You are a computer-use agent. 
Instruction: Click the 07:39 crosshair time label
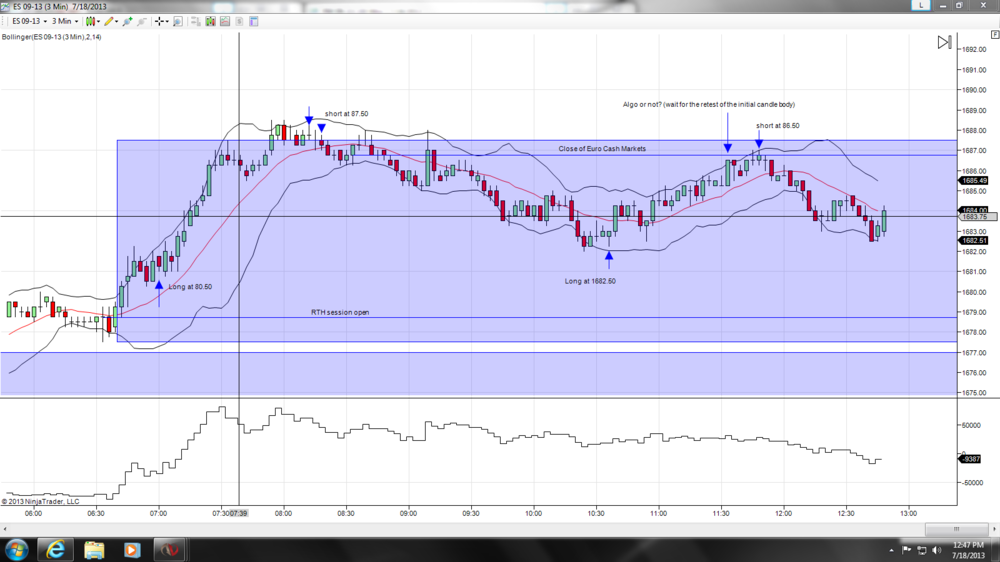click(x=239, y=513)
